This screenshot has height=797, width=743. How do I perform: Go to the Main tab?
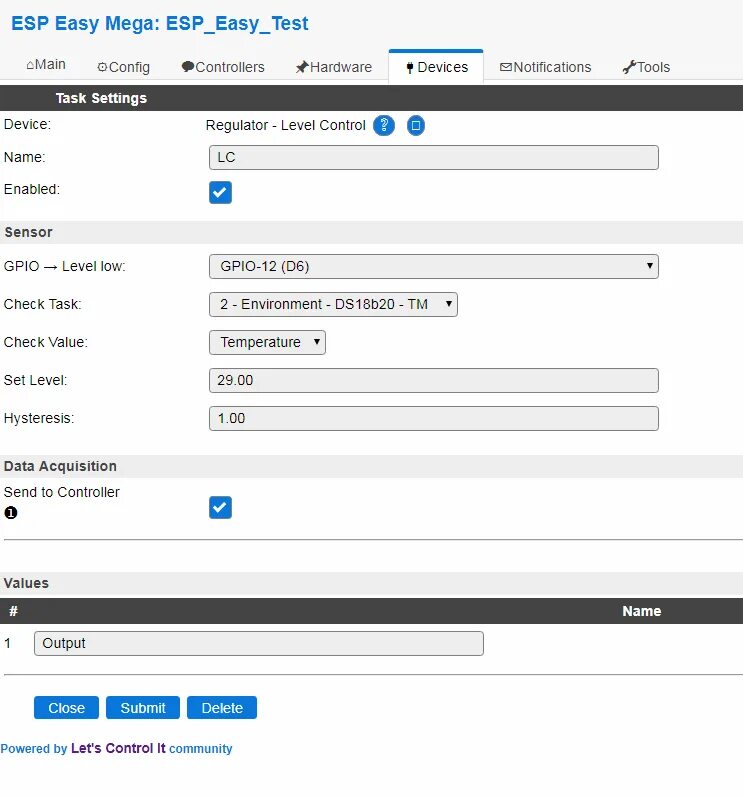(46, 65)
